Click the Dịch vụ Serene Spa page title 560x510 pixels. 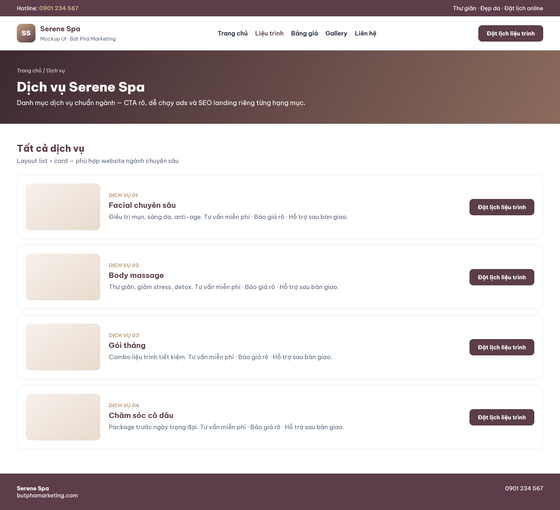click(x=81, y=87)
